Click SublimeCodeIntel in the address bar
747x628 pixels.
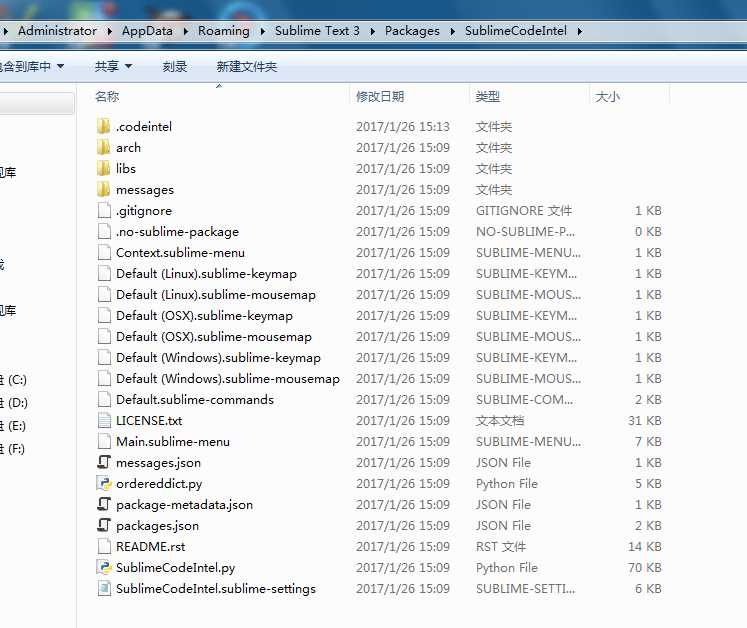(x=516, y=31)
